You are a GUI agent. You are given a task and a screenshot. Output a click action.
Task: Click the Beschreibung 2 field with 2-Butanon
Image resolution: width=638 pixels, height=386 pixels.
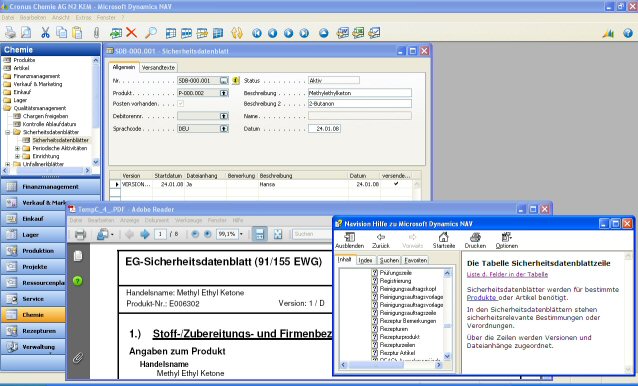coord(360,104)
